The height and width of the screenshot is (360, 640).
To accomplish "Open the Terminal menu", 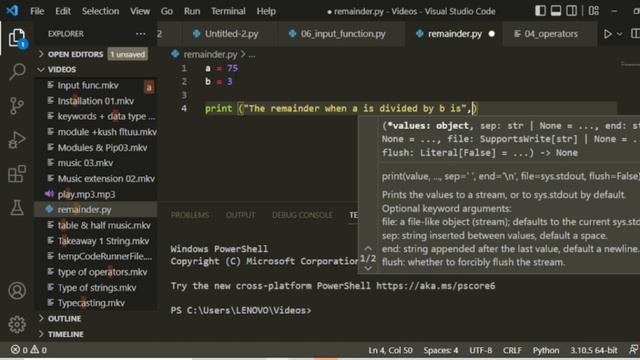I will pos(228,11).
